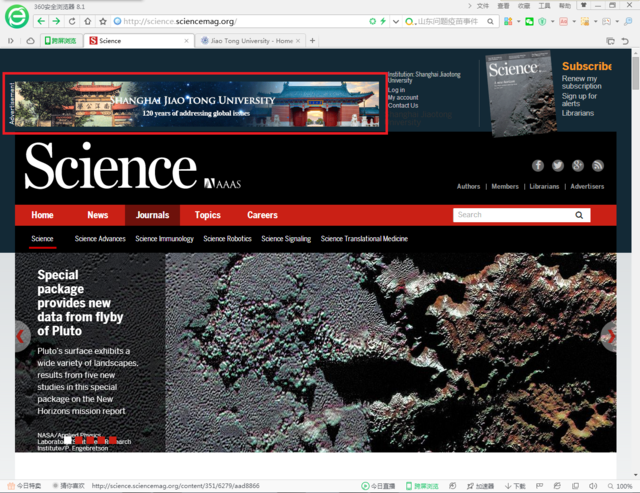Open Sign up for alerts link
The height and width of the screenshot is (493, 640).
579,100
